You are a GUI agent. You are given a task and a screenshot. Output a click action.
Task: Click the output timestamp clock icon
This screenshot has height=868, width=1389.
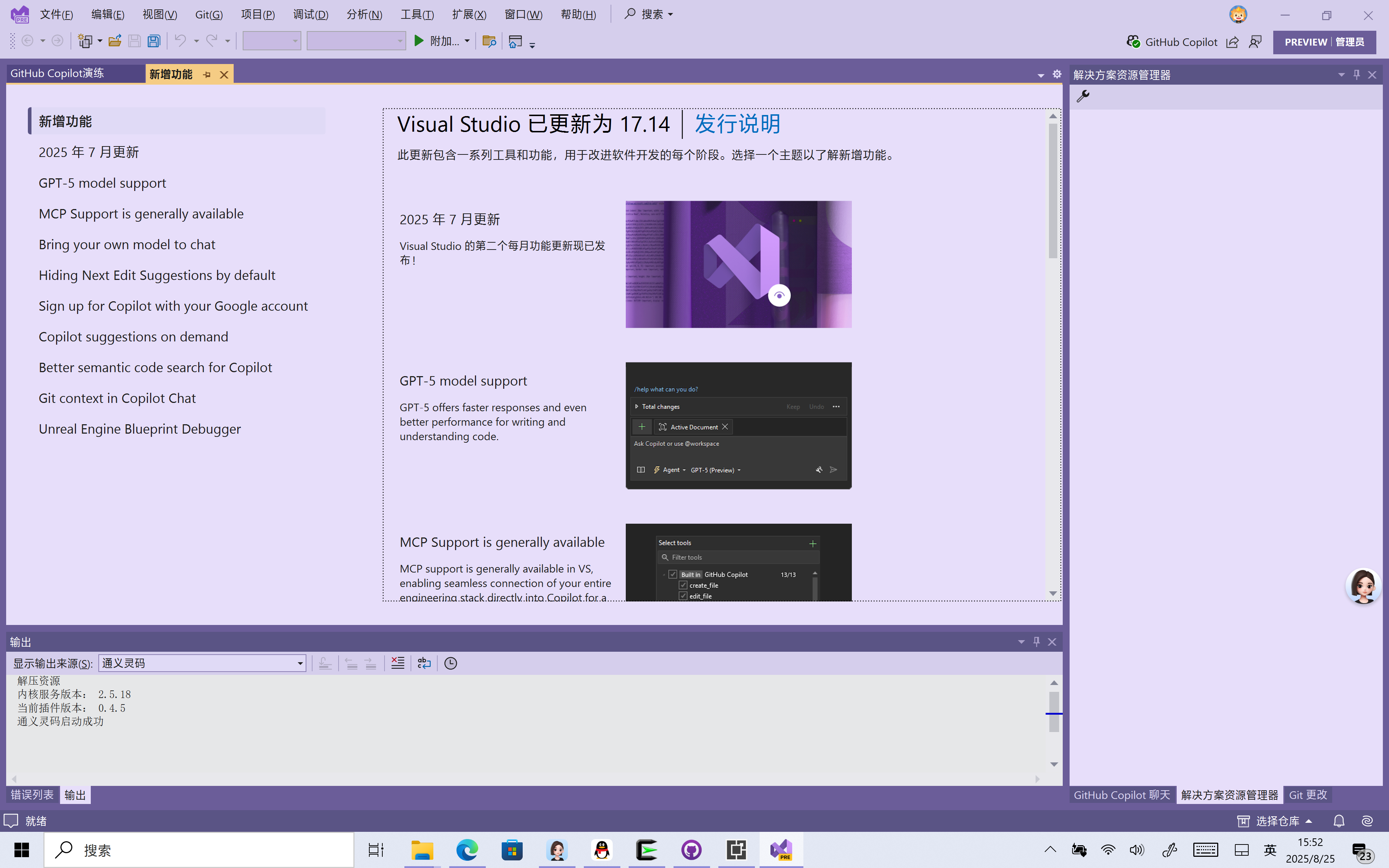[x=451, y=663]
